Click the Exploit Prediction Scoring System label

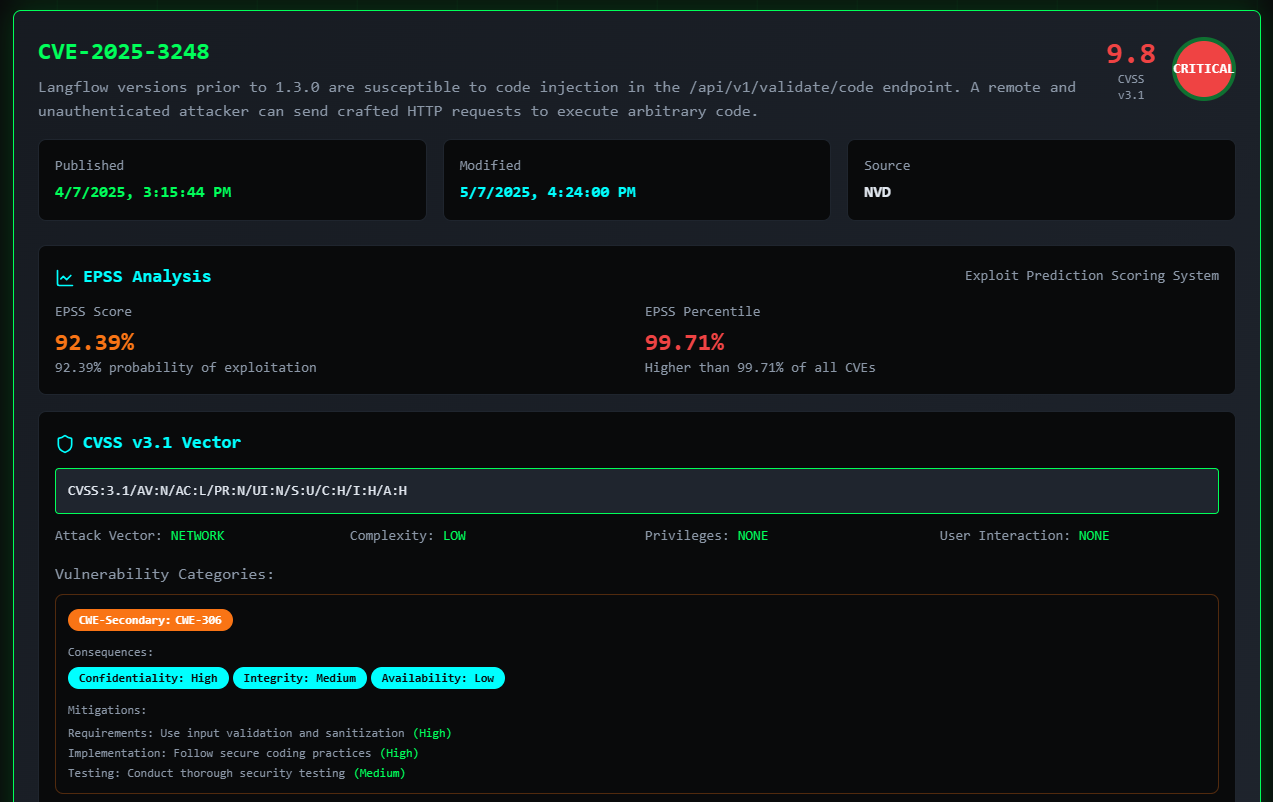point(1092,276)
